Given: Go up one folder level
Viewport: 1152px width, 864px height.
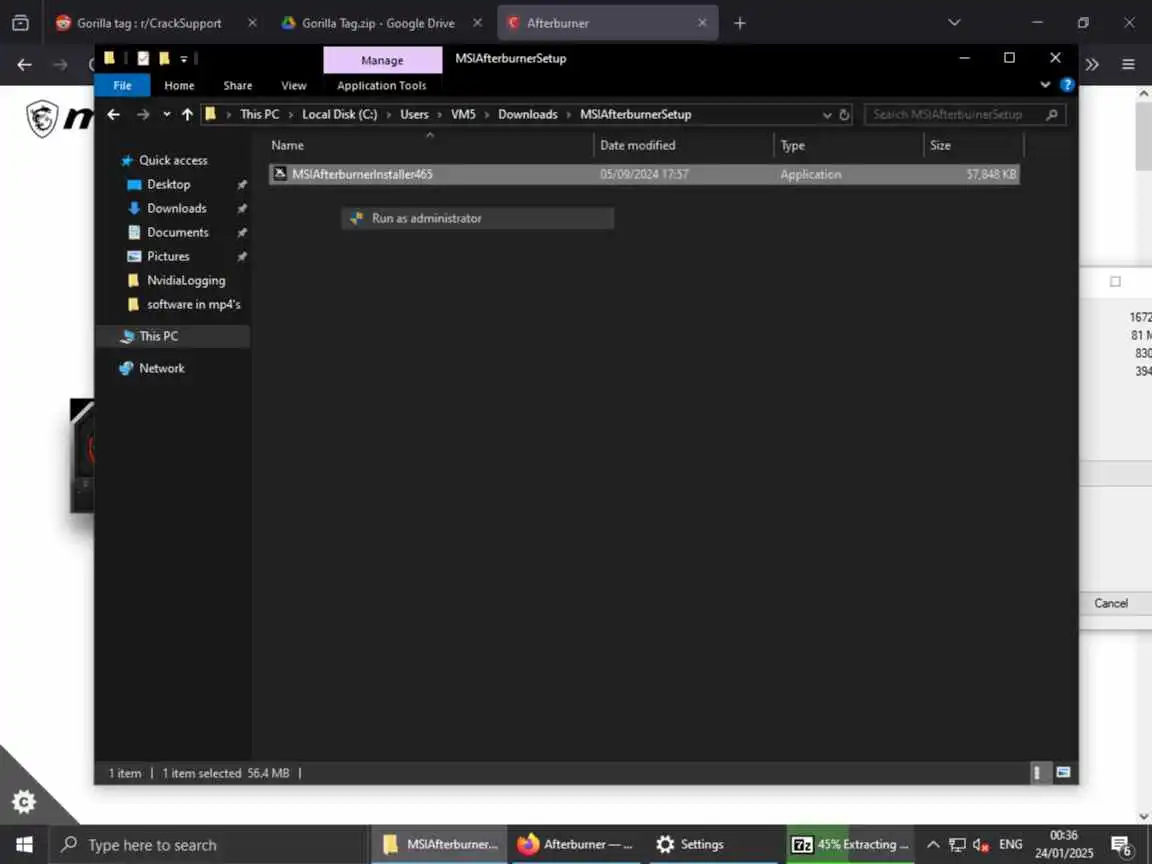Looking at the screenshot, I should (187, 115).
